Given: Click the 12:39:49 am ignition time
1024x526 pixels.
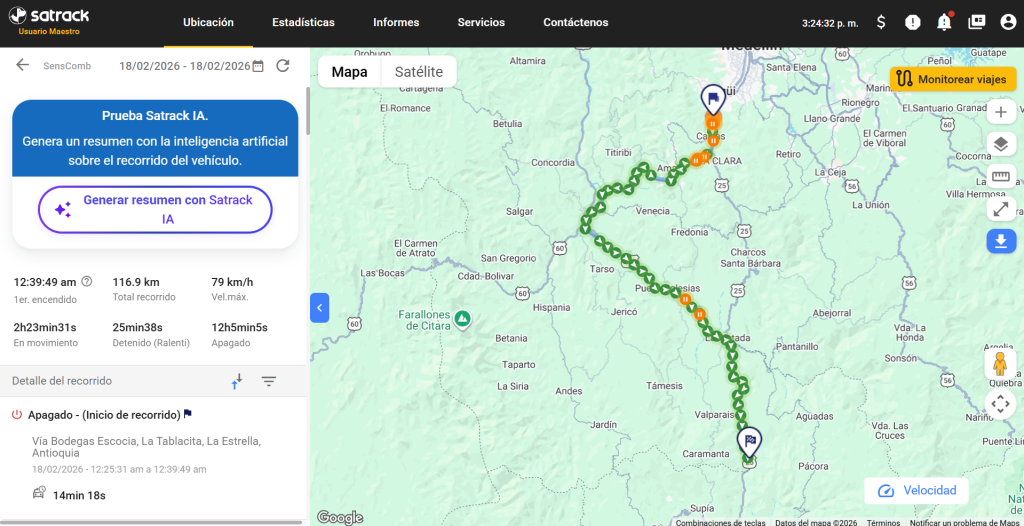Looking at the screenshot, I should tap(45, 282).
